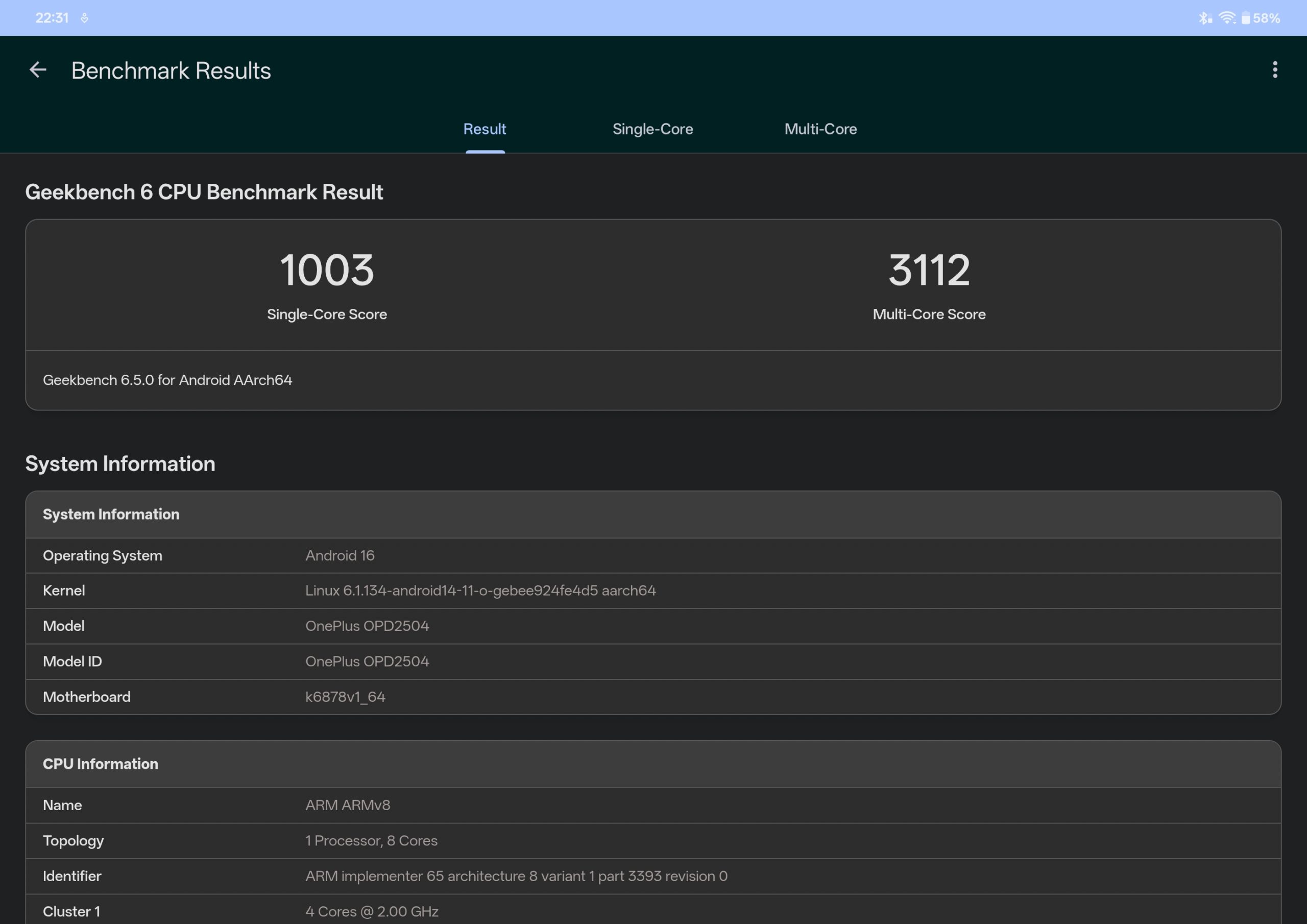Tap the Benchmark Results title
This screenshot has height=924, width=1307.
171,70
